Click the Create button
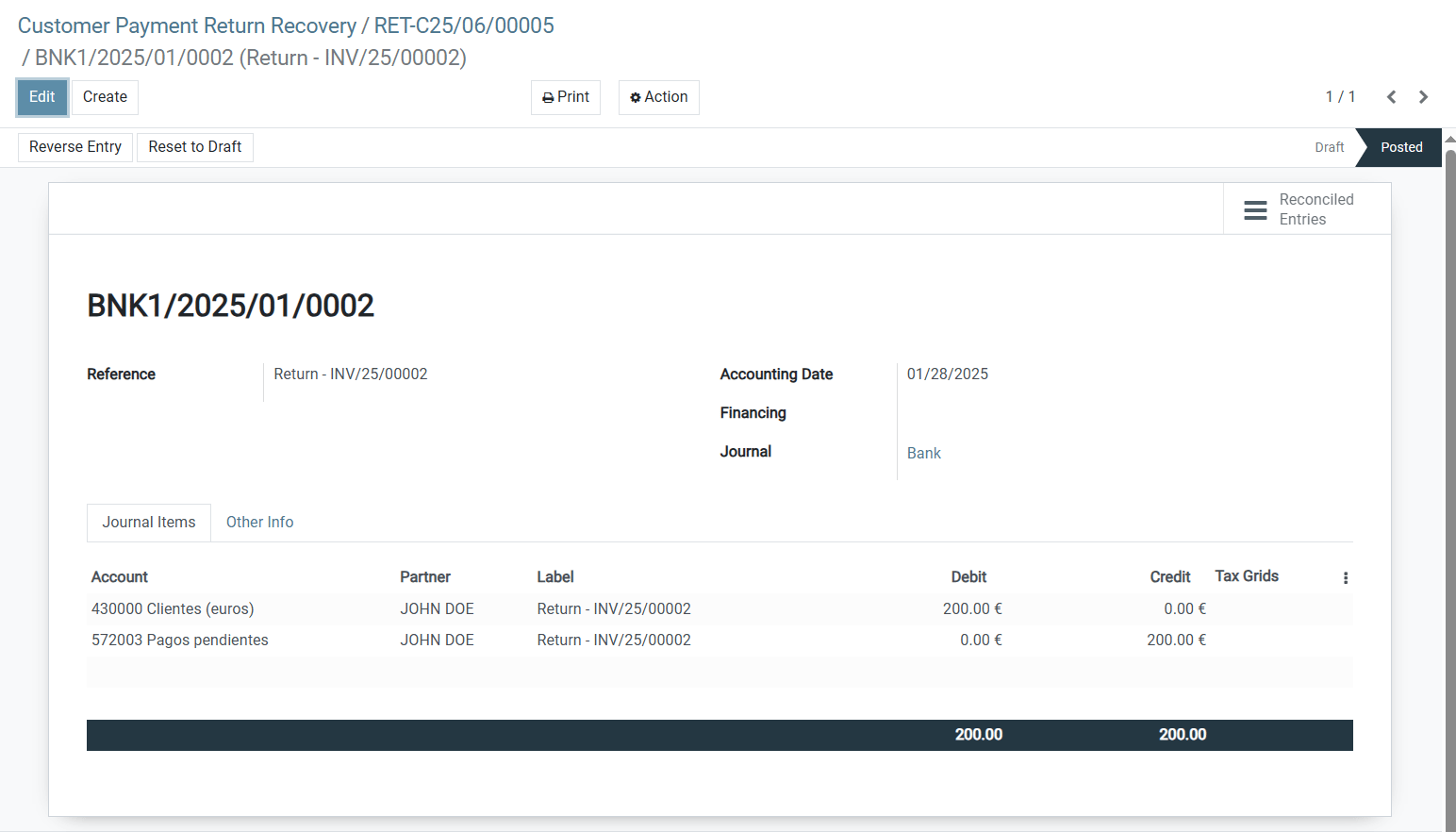Screen dimensions: 1456x832 [105, 97]
